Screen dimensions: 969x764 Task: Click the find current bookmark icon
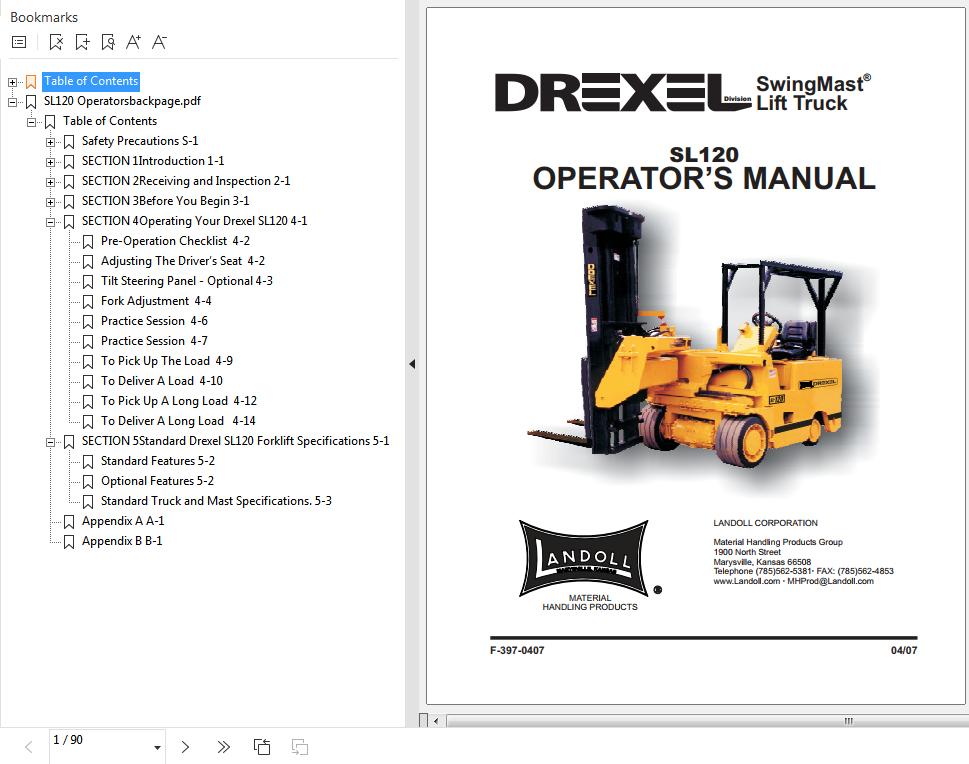click(108, 42)
